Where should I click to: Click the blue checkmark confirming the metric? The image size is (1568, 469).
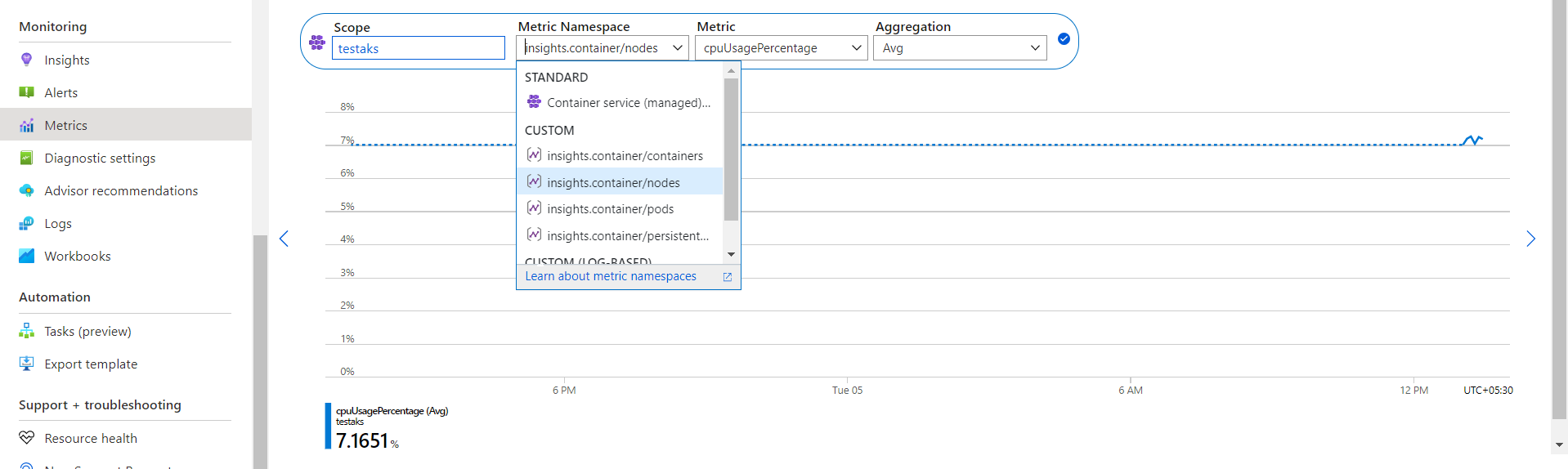click(1064, 38)
